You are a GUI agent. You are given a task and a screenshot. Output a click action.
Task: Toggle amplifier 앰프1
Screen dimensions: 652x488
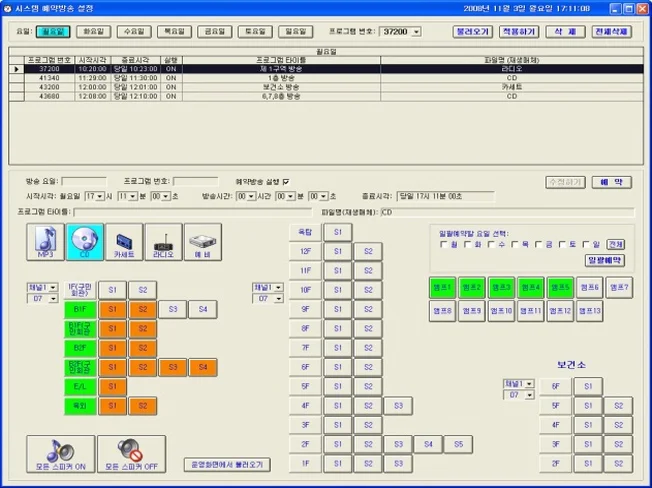click(442, 288)
